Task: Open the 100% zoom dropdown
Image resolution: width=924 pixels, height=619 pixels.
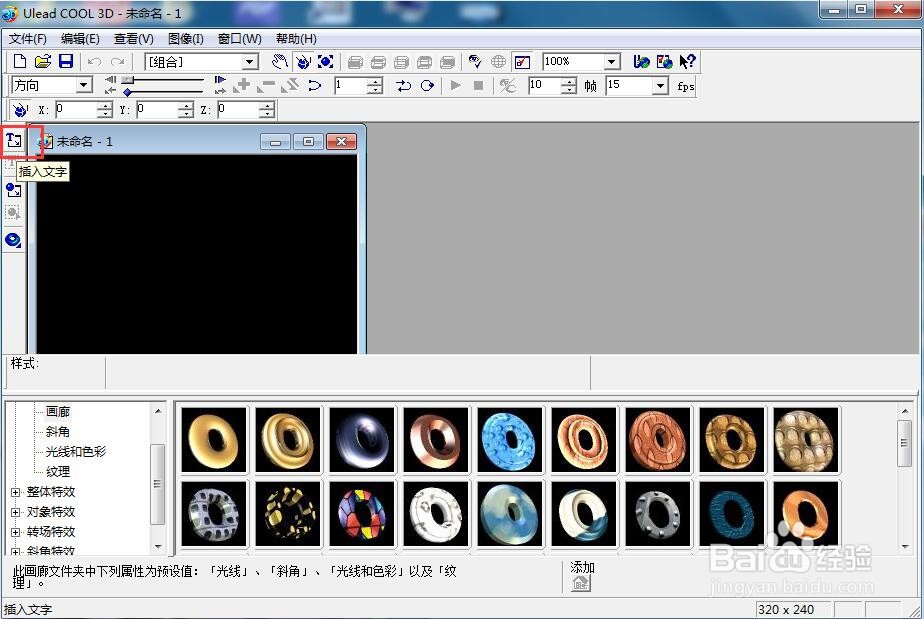Action: click(612, 61)
